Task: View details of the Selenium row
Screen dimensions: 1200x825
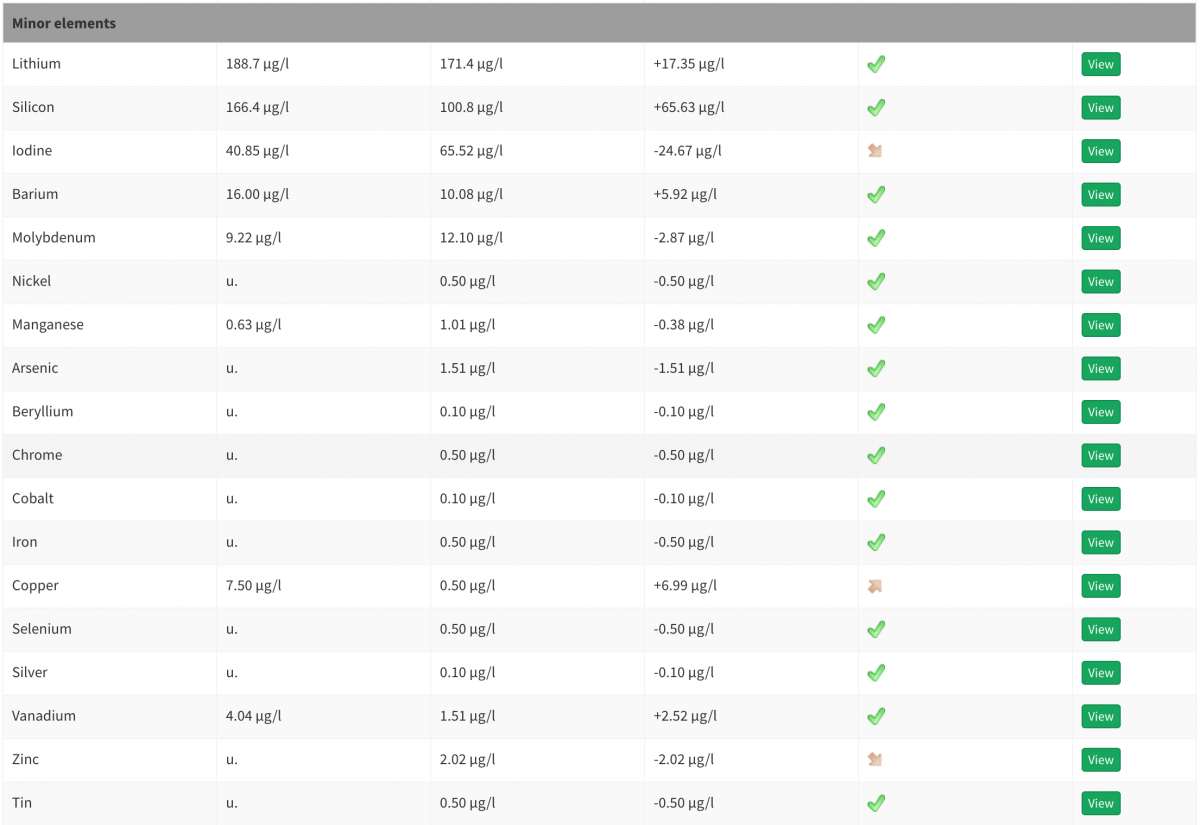Action: click(1100, 629)
